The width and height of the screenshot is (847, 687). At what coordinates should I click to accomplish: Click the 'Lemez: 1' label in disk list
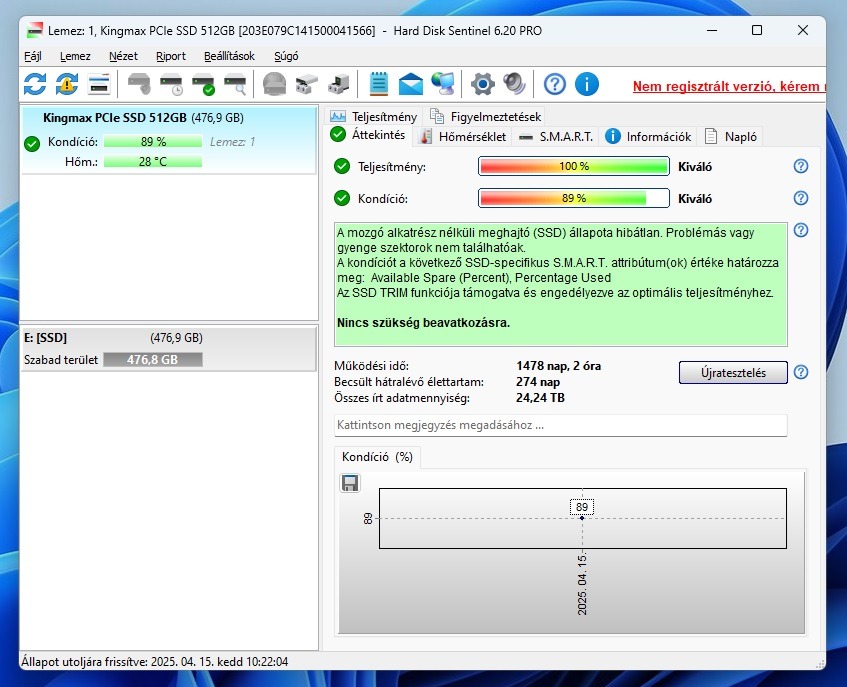[232, 142]
